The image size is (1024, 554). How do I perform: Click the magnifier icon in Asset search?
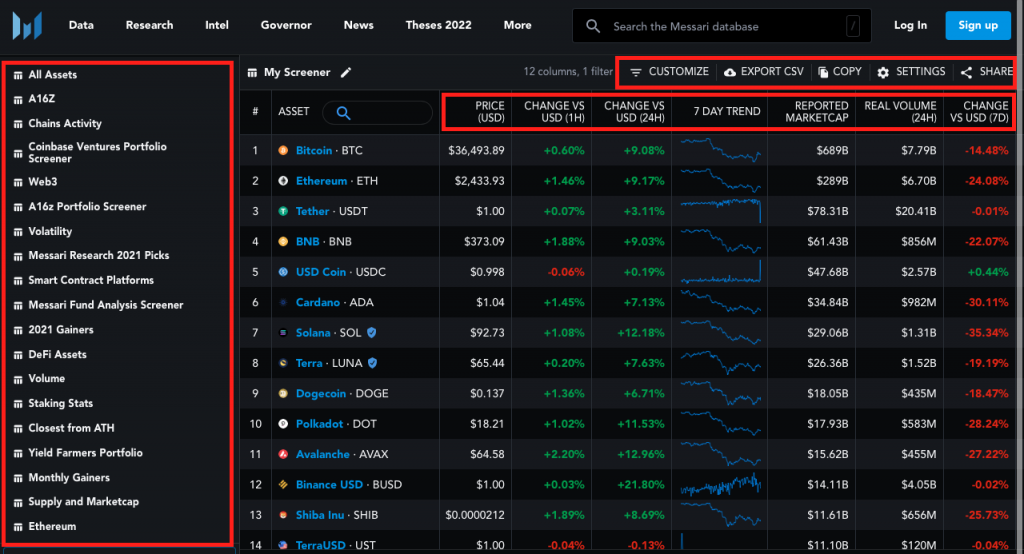pos(343,112)
